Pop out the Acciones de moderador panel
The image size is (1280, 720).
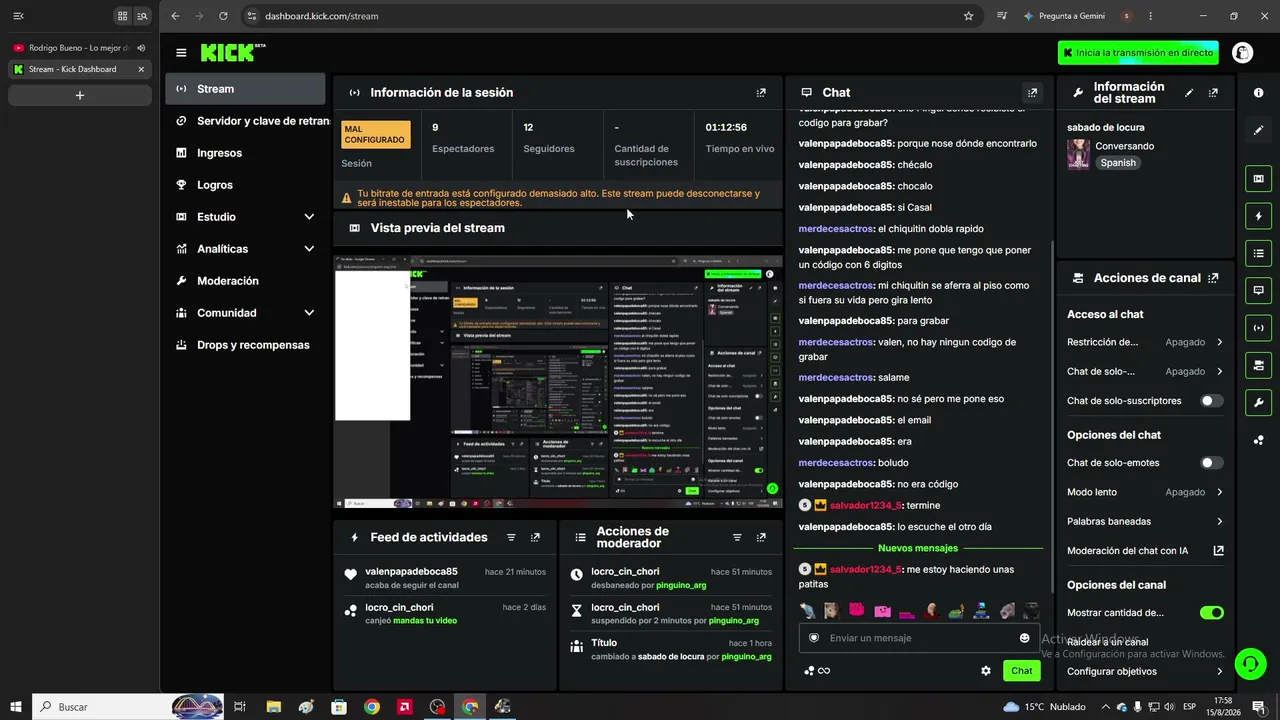(x=761, y=537)
